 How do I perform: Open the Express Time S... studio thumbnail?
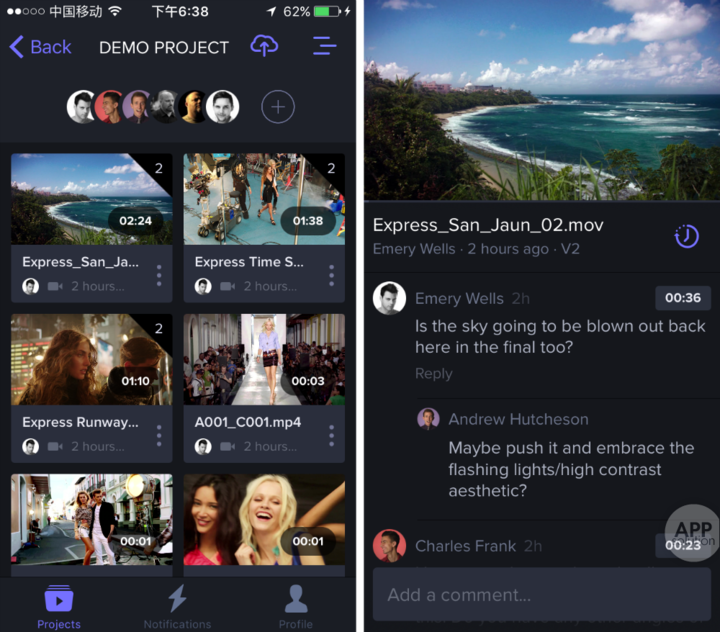(264, 199)
